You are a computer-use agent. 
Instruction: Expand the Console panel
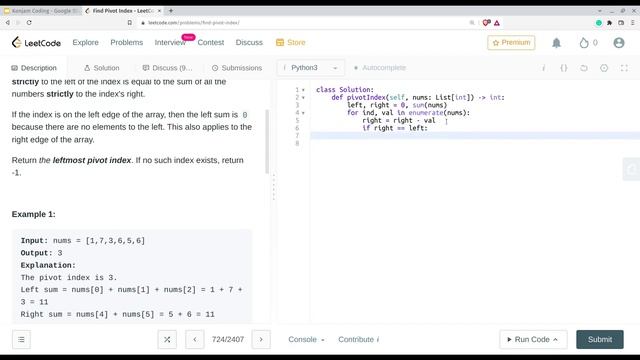click(x=306, y=339)
